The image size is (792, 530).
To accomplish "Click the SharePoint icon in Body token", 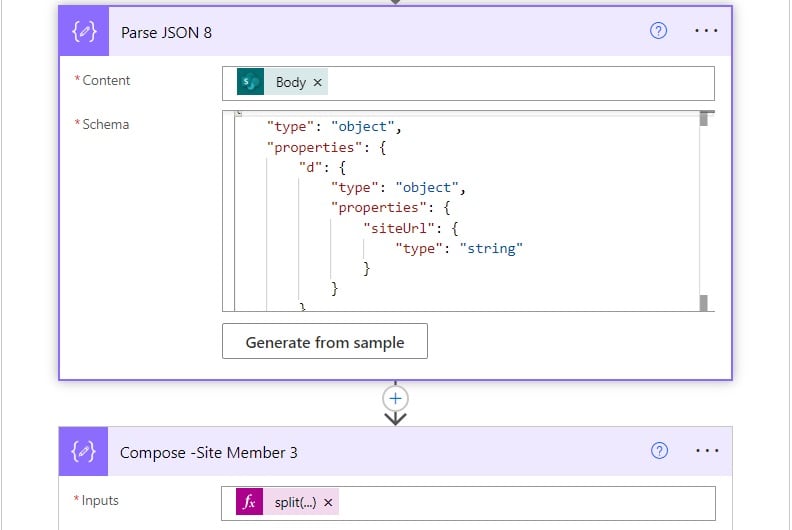I will click(251, 82).
